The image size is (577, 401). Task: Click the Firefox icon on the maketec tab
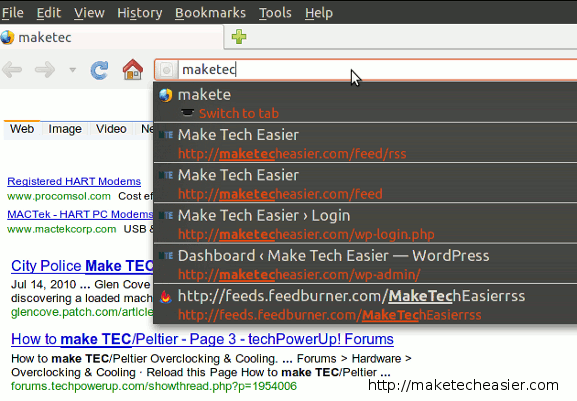[7, 37]
